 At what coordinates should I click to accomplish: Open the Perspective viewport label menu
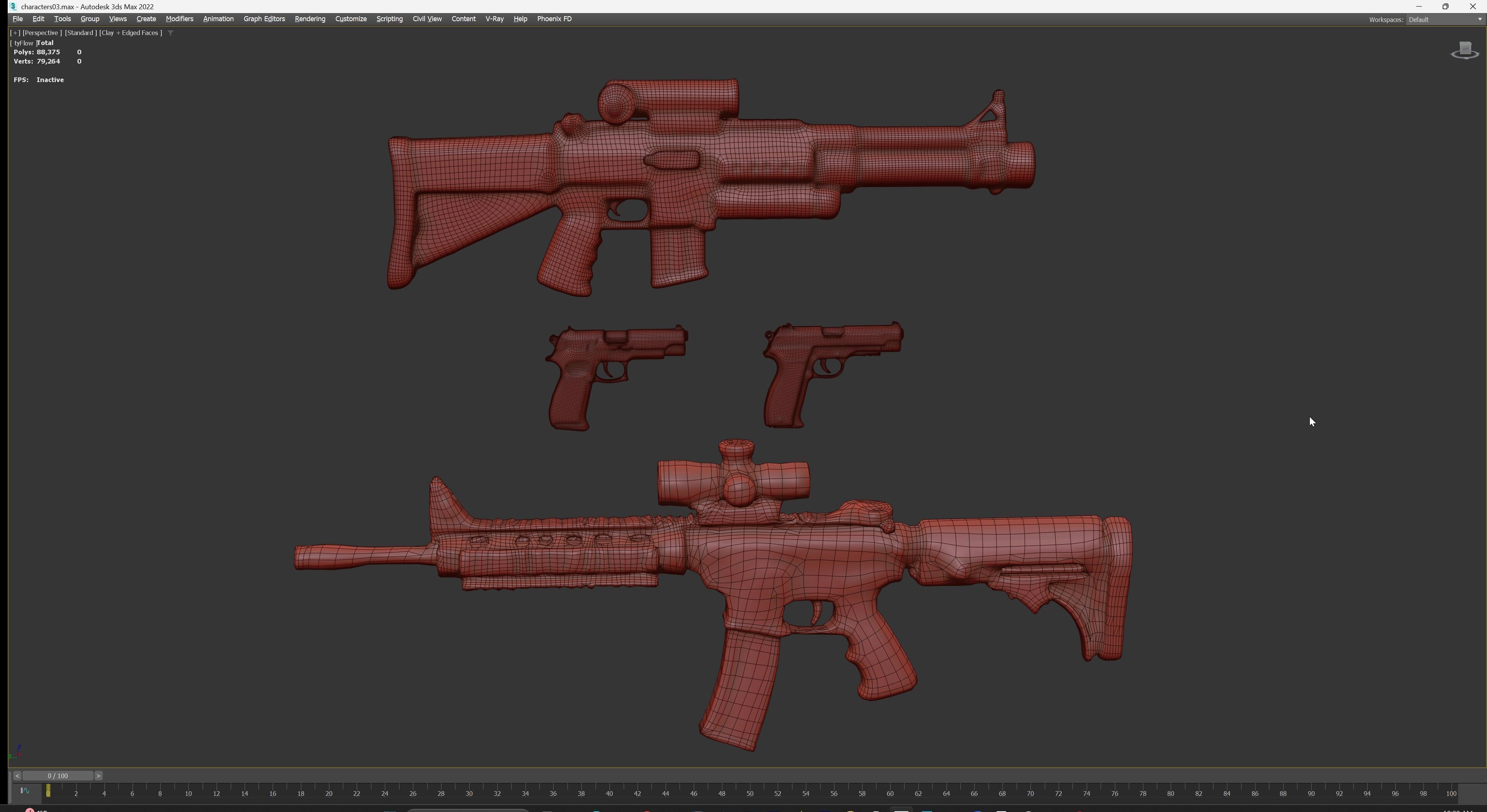42,33
